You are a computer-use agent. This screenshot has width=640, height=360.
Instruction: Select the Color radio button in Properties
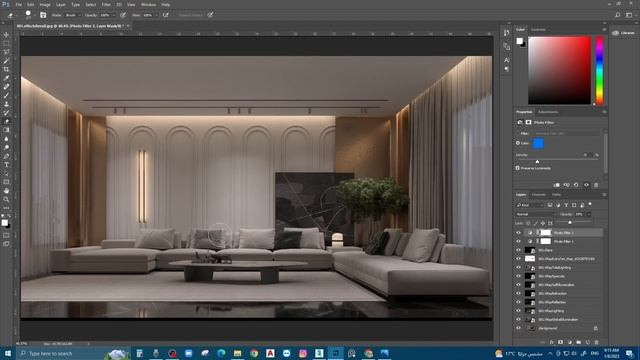pyautogui.click(x=518, y=143)
